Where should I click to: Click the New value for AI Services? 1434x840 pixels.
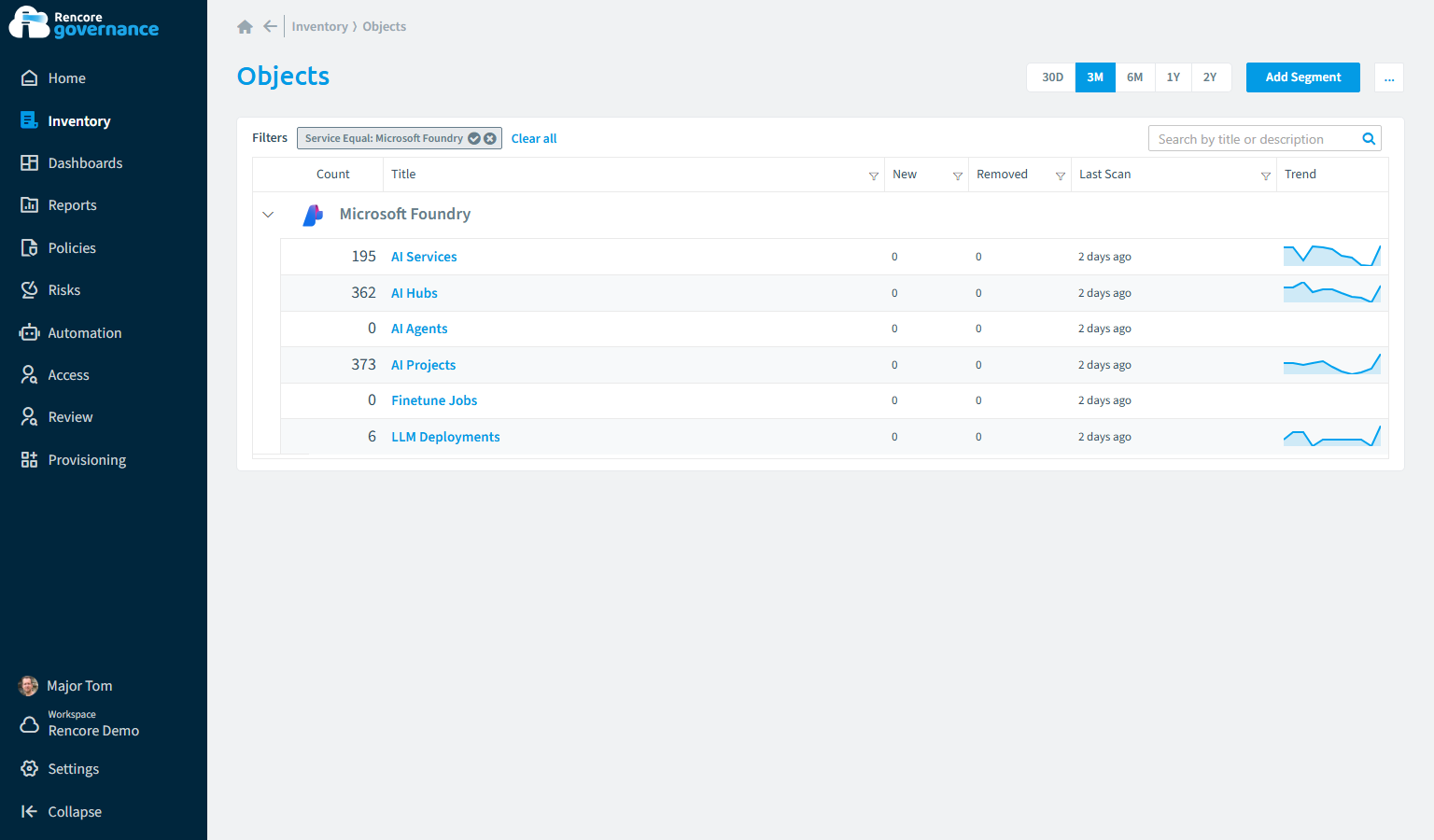tap(894, 257)
